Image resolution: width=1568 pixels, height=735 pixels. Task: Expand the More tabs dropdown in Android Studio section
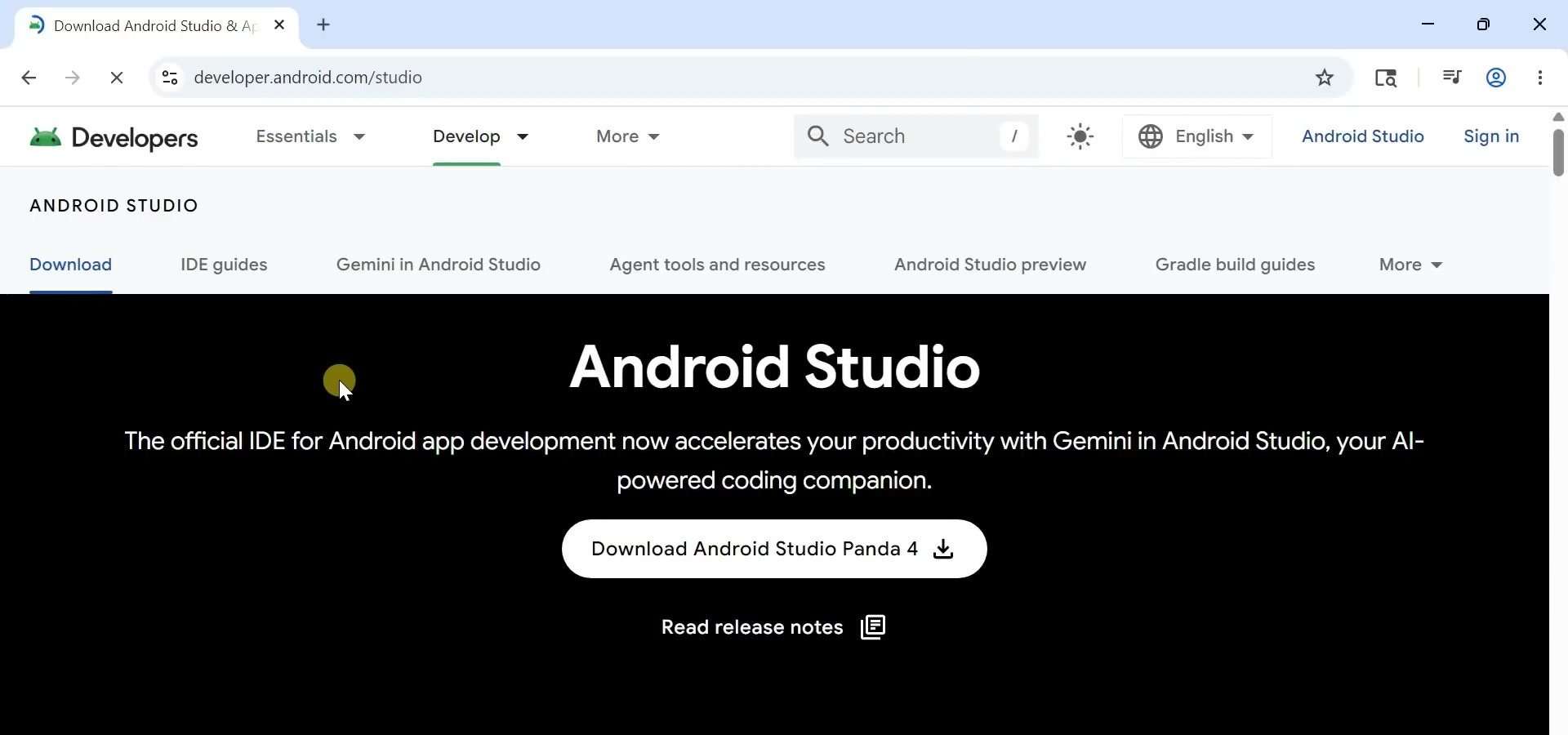pos(1411,265)
